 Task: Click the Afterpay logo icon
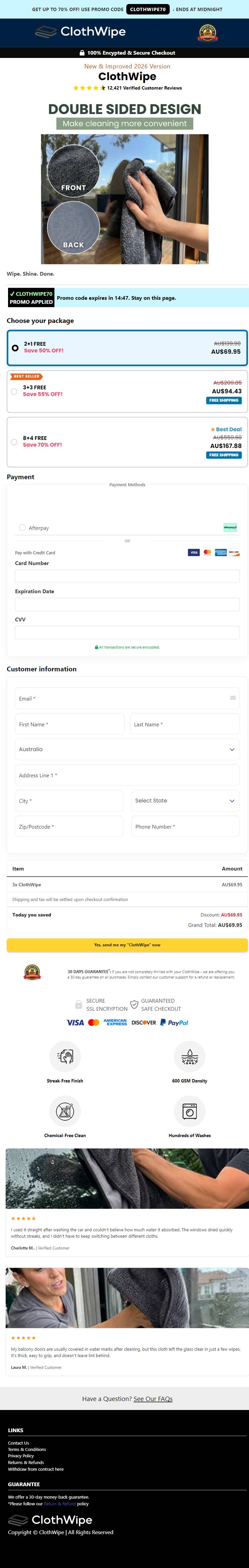pos(230,527)
